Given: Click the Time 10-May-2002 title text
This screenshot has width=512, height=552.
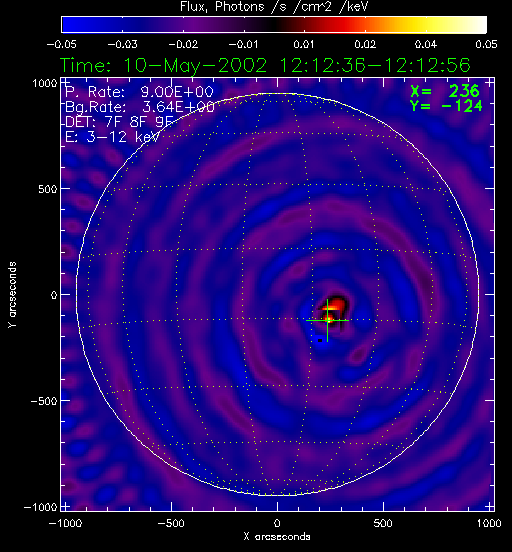Looking at the screenshot, I should 265,65.
